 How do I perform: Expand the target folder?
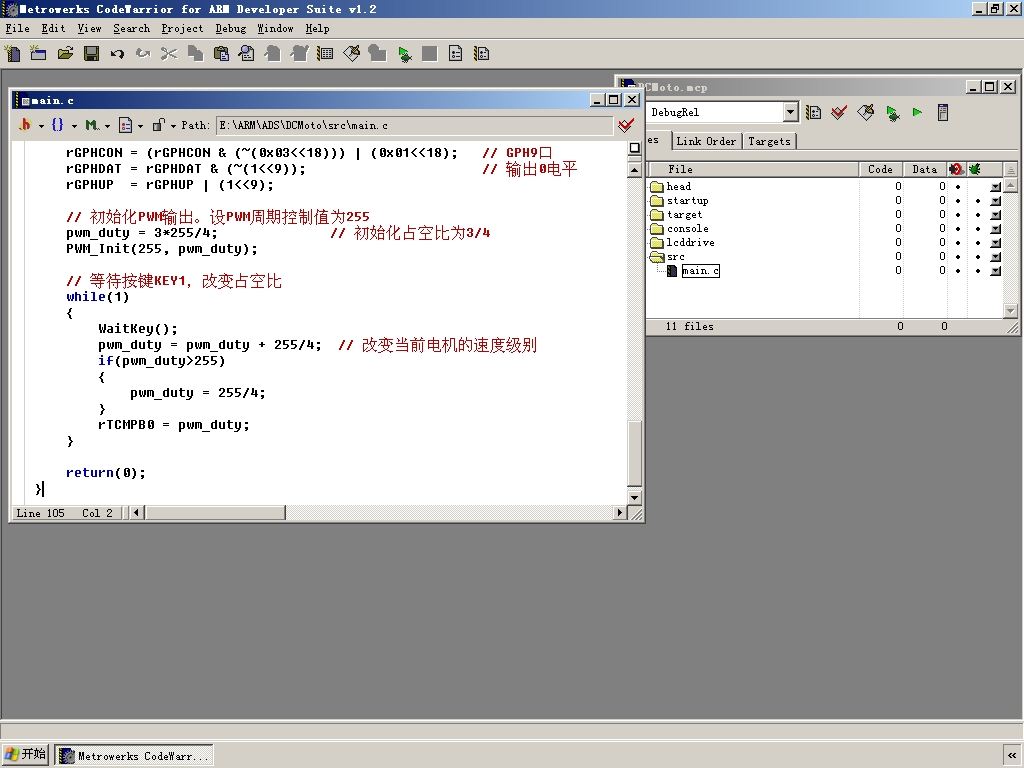(657, 214)
